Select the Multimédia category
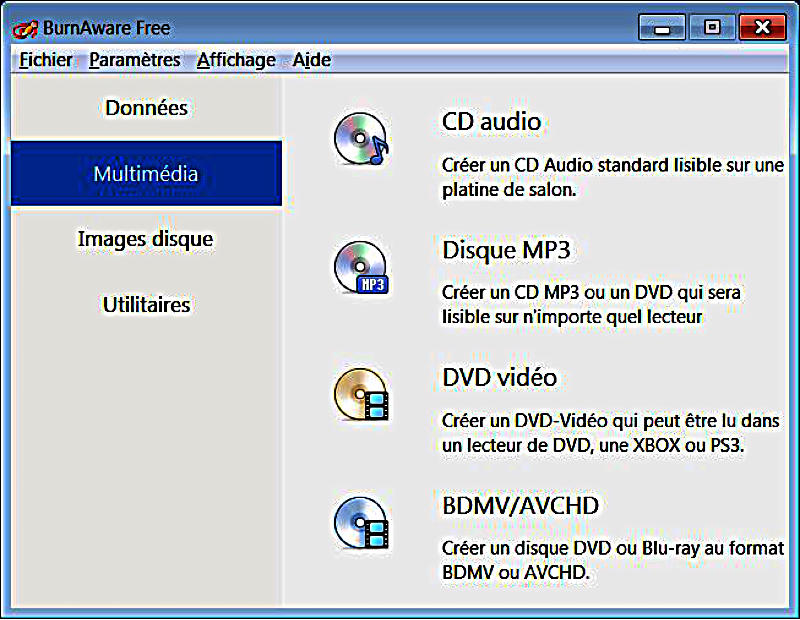Screen dimensions: 800x620 pyautogui.click(x=146, y=173)
